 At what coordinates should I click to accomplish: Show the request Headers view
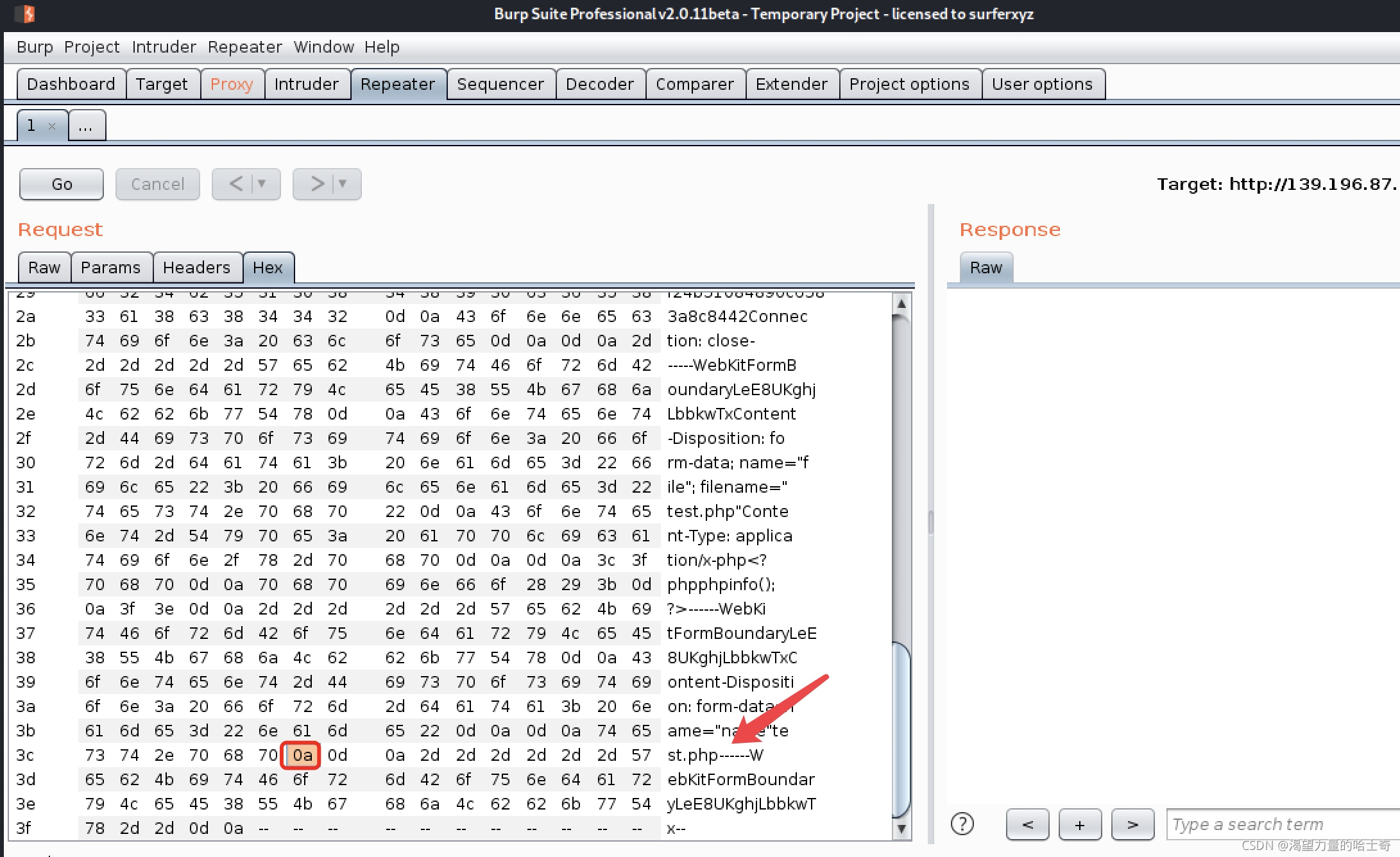(196, 267)
